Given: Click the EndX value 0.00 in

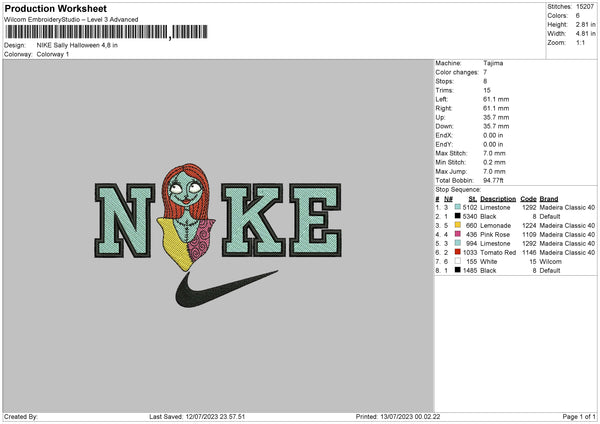Looking at the screenshot, I should [493, 135].
